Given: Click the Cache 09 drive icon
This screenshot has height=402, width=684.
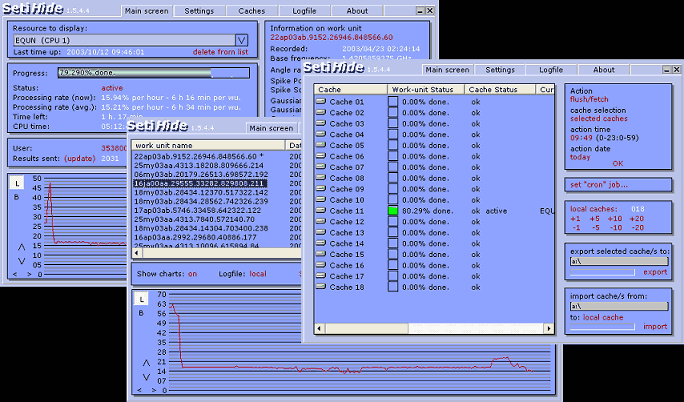Looking at the screenshot, I should coord(321,188).
